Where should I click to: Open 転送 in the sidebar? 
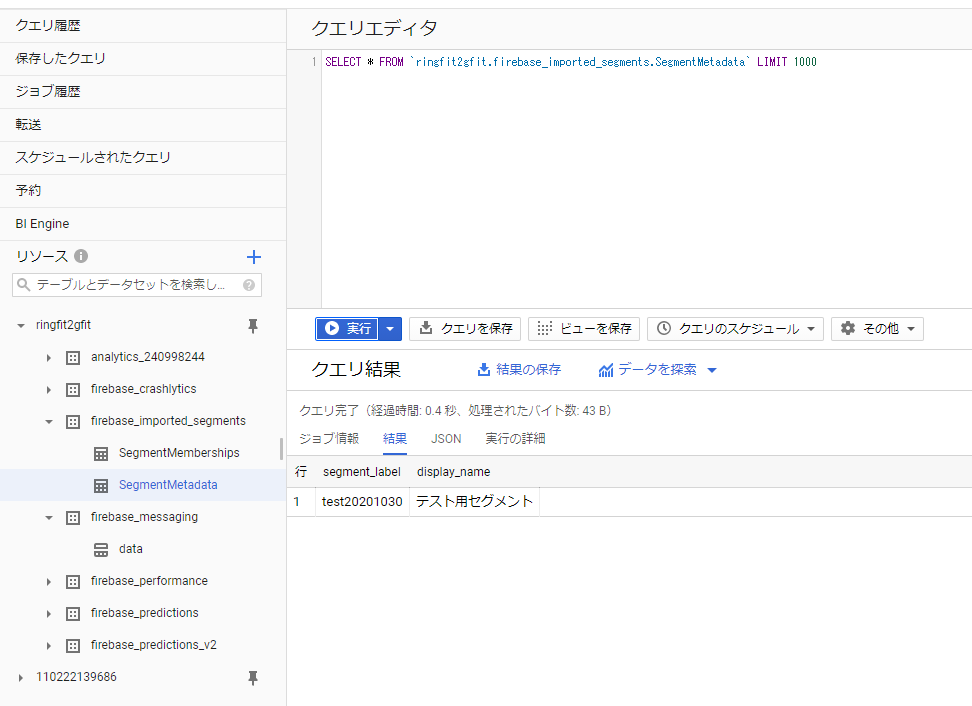(143, 125)
